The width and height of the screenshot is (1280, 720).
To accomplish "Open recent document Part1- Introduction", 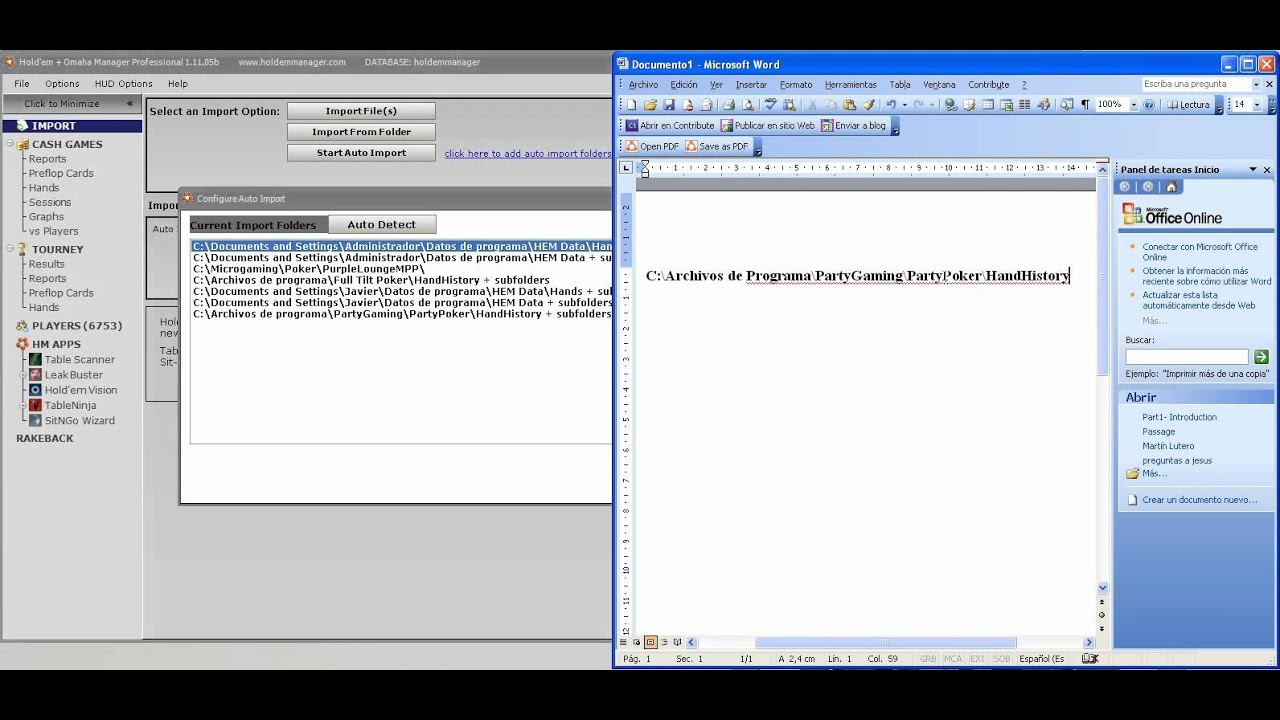I will (x=1179, y=417).
